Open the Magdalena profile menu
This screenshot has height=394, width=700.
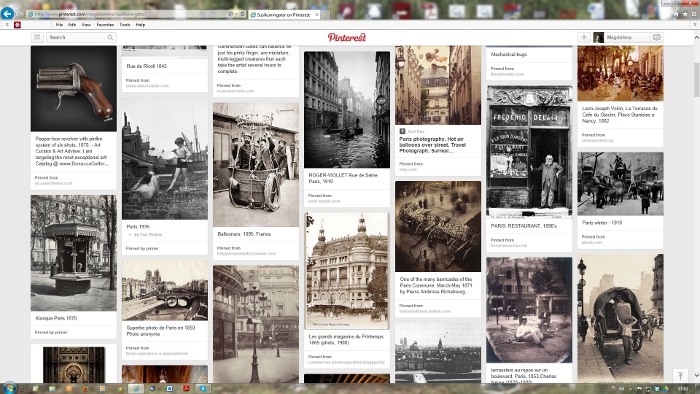[x=621, y=37]
